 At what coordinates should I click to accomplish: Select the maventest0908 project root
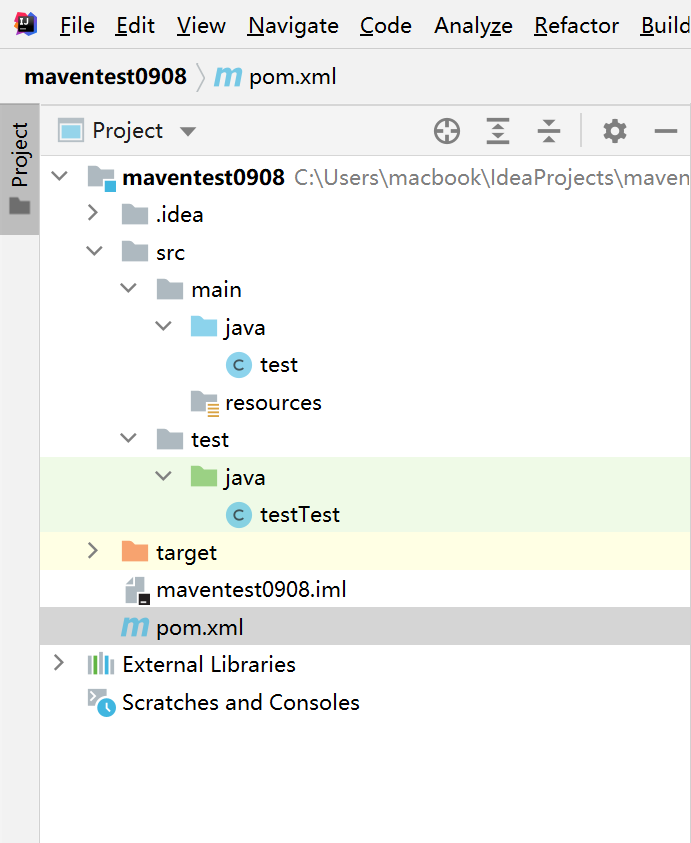tap(203, 177)
